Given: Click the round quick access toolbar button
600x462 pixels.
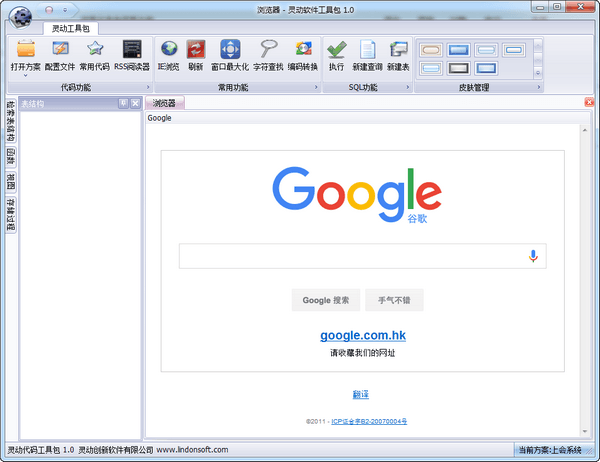Looking at the screenshot, I should pos(49,10).
